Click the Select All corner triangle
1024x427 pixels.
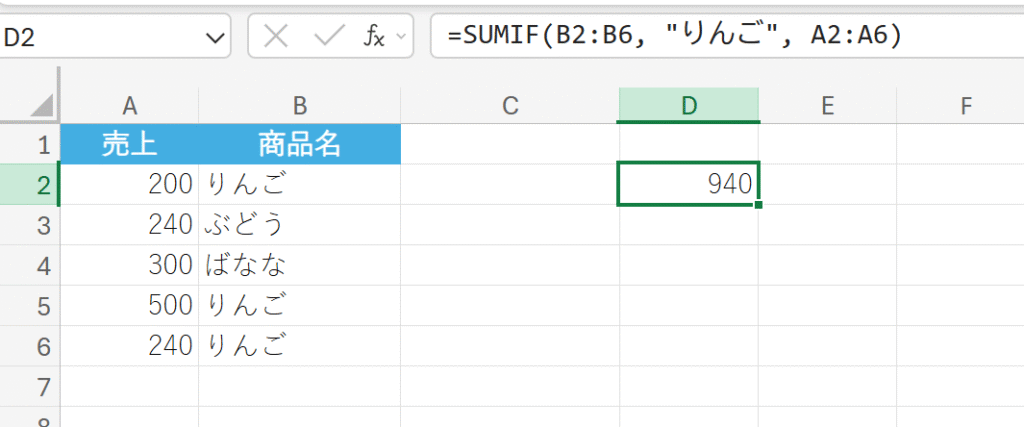40,106
